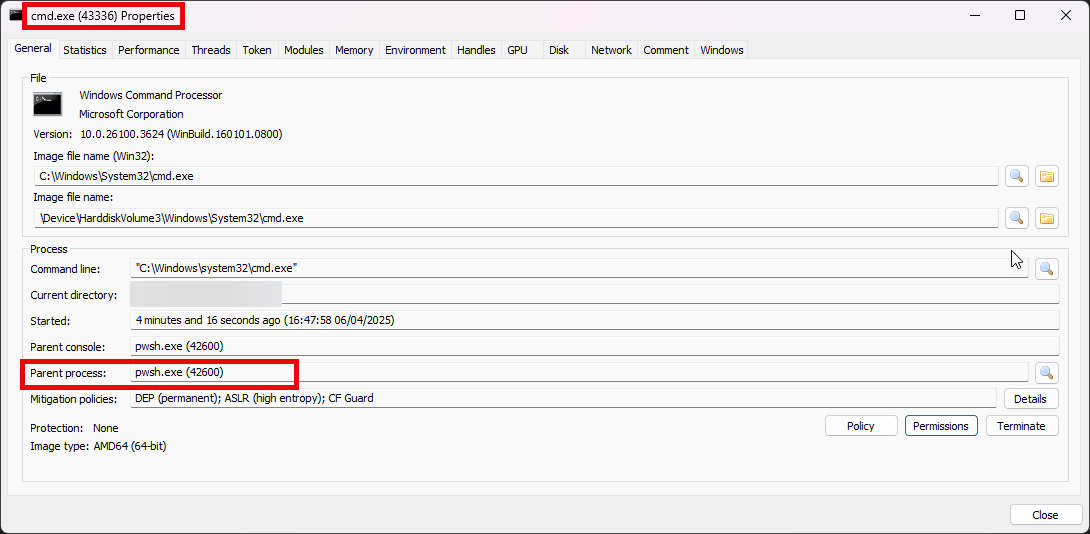The image size is (1090, 534).
Task: Switch to the Statistics tab
Action: 85,50
